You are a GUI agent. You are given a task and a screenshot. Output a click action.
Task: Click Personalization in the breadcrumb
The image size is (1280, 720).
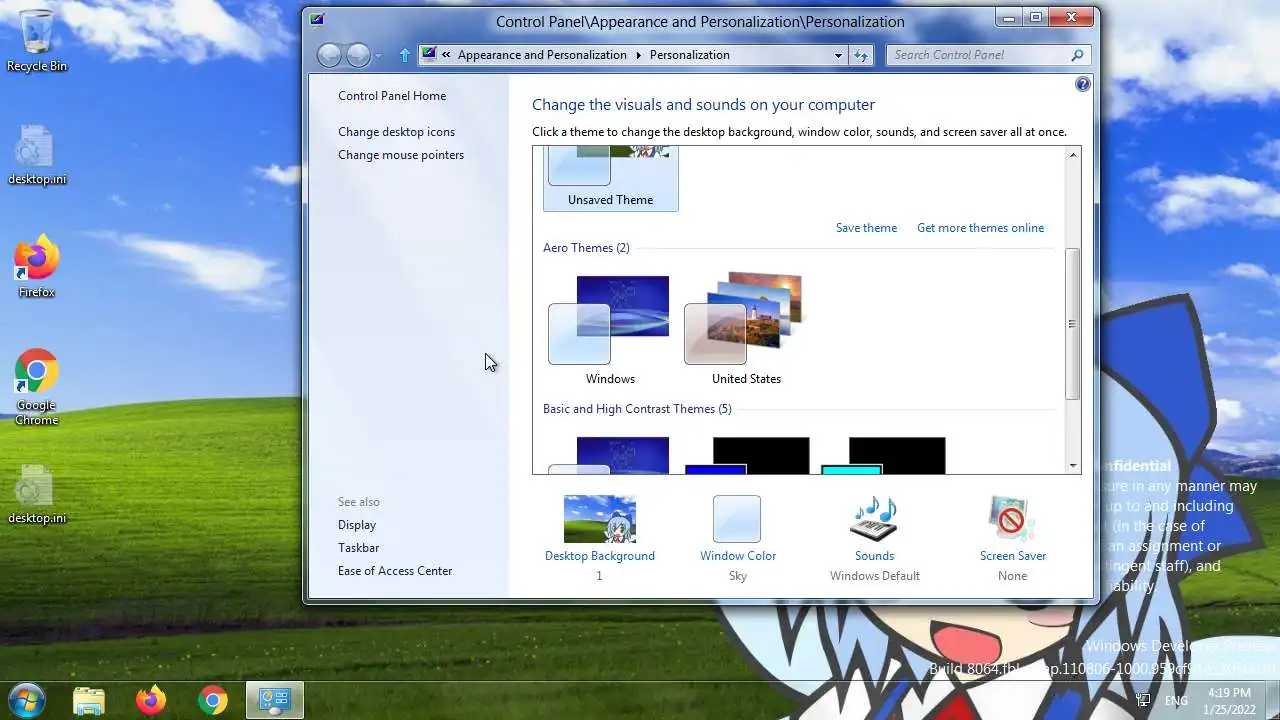(x=690, y=55)
